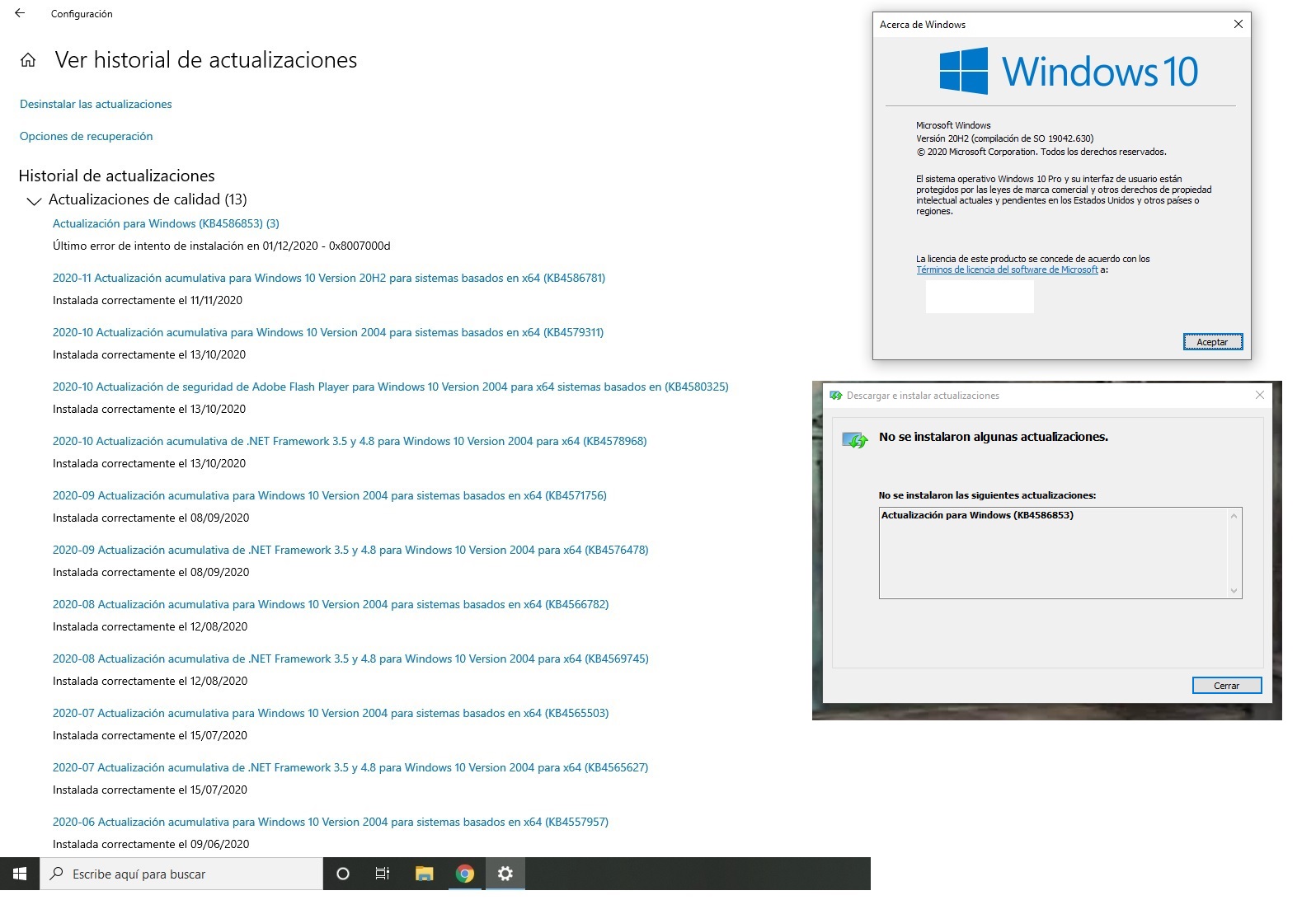Open 2020-10 cumulative update KB4579311 link
Image resolution: width=1316 pixels, height=900 pixels.
click(328, 332)
